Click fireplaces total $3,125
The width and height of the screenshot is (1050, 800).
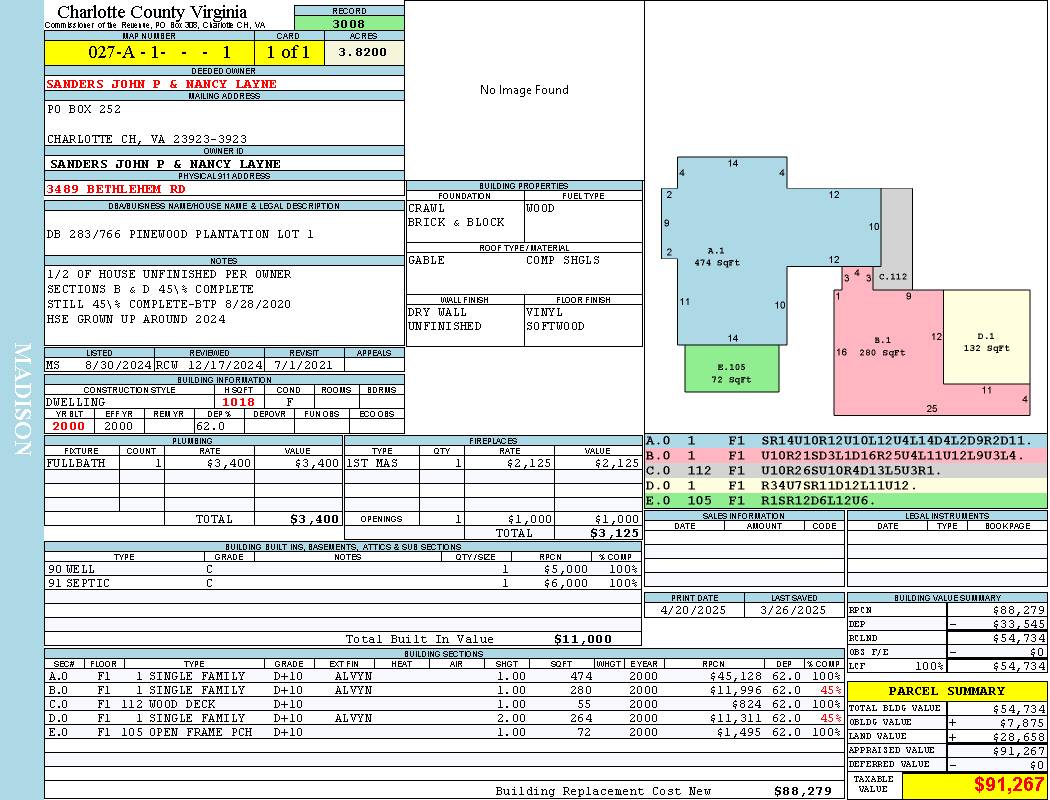(x=615, y=533)
